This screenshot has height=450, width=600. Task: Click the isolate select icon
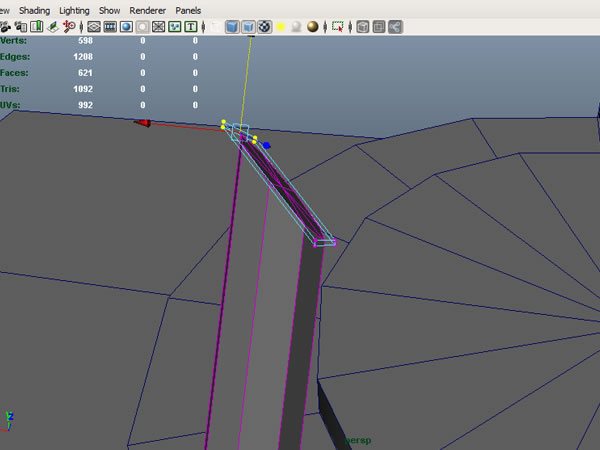tap(338, 27)
